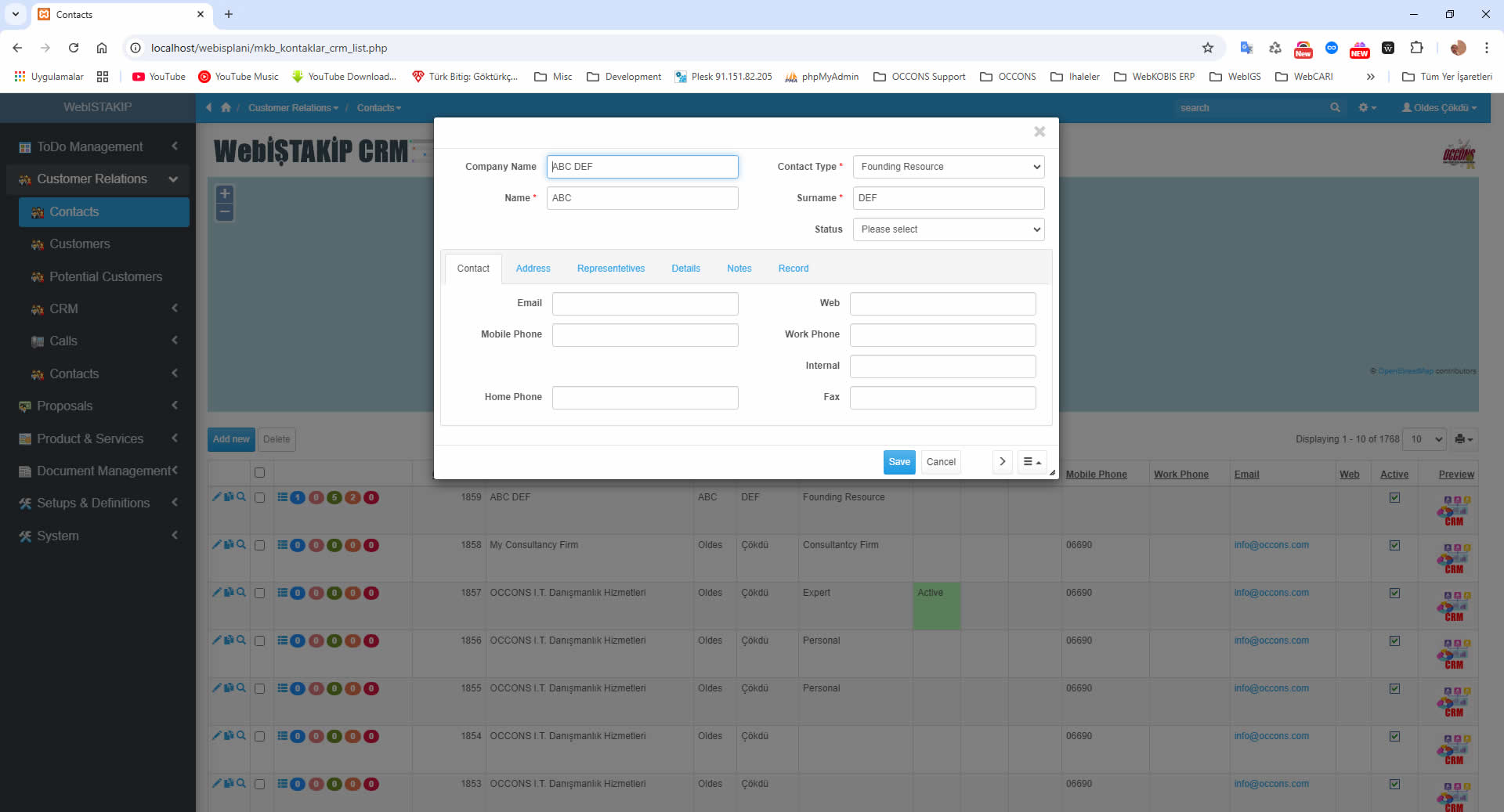Reload the page in browser
Image resolution: width=1504 pixels, height=812 pixels.
(x=74, y=48)
